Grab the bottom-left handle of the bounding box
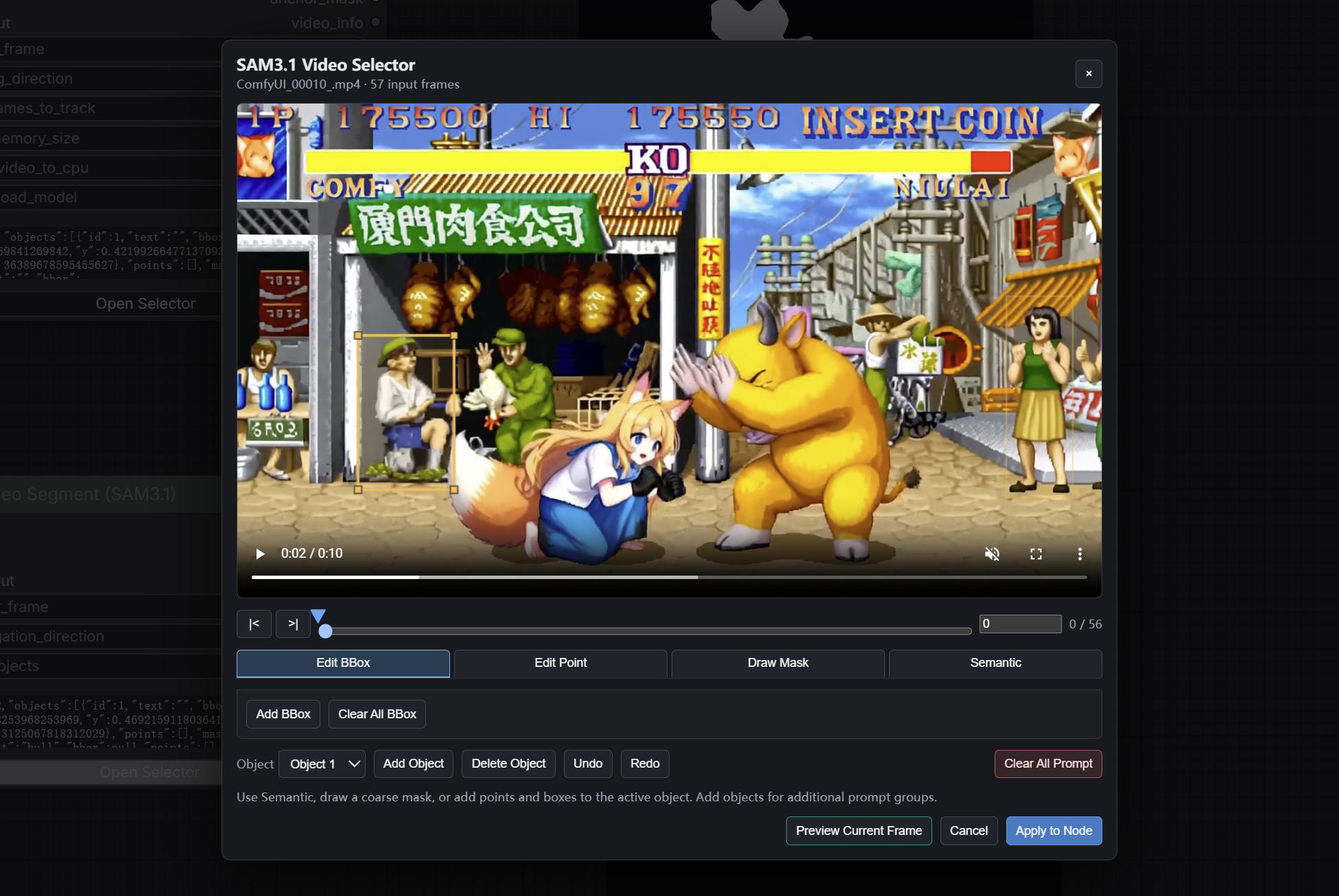1339x896 pixels. [358, 490]
